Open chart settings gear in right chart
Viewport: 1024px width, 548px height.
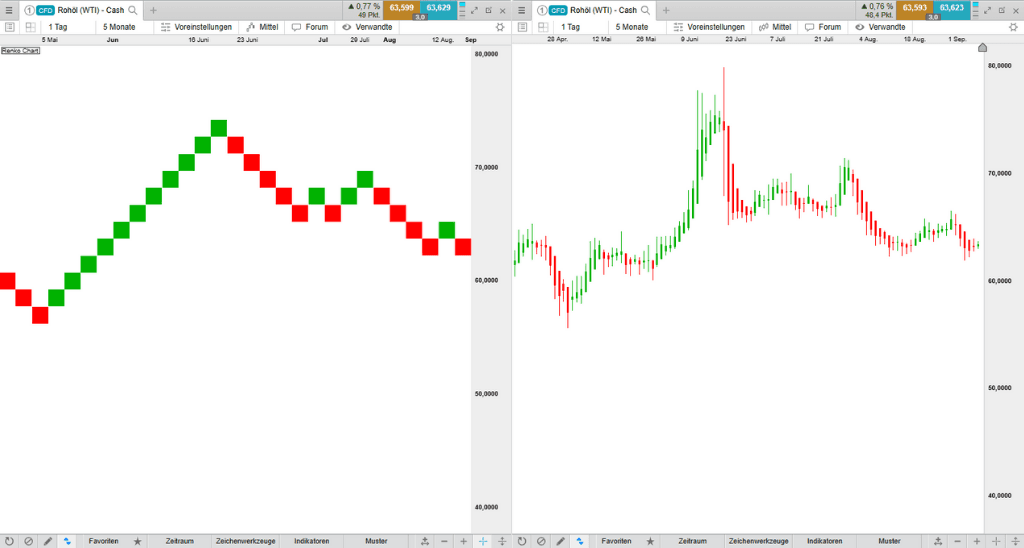(1012, 27)
